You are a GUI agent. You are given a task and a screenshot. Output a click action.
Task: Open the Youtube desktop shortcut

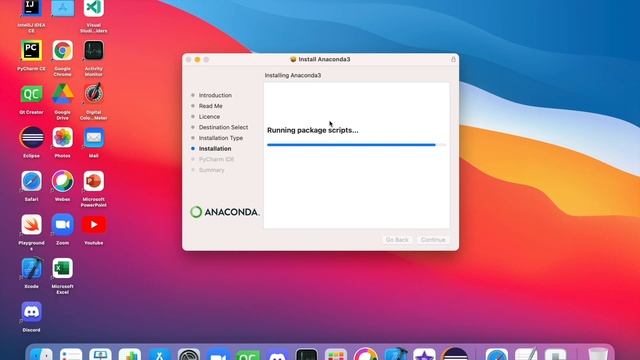click(93, 225)
